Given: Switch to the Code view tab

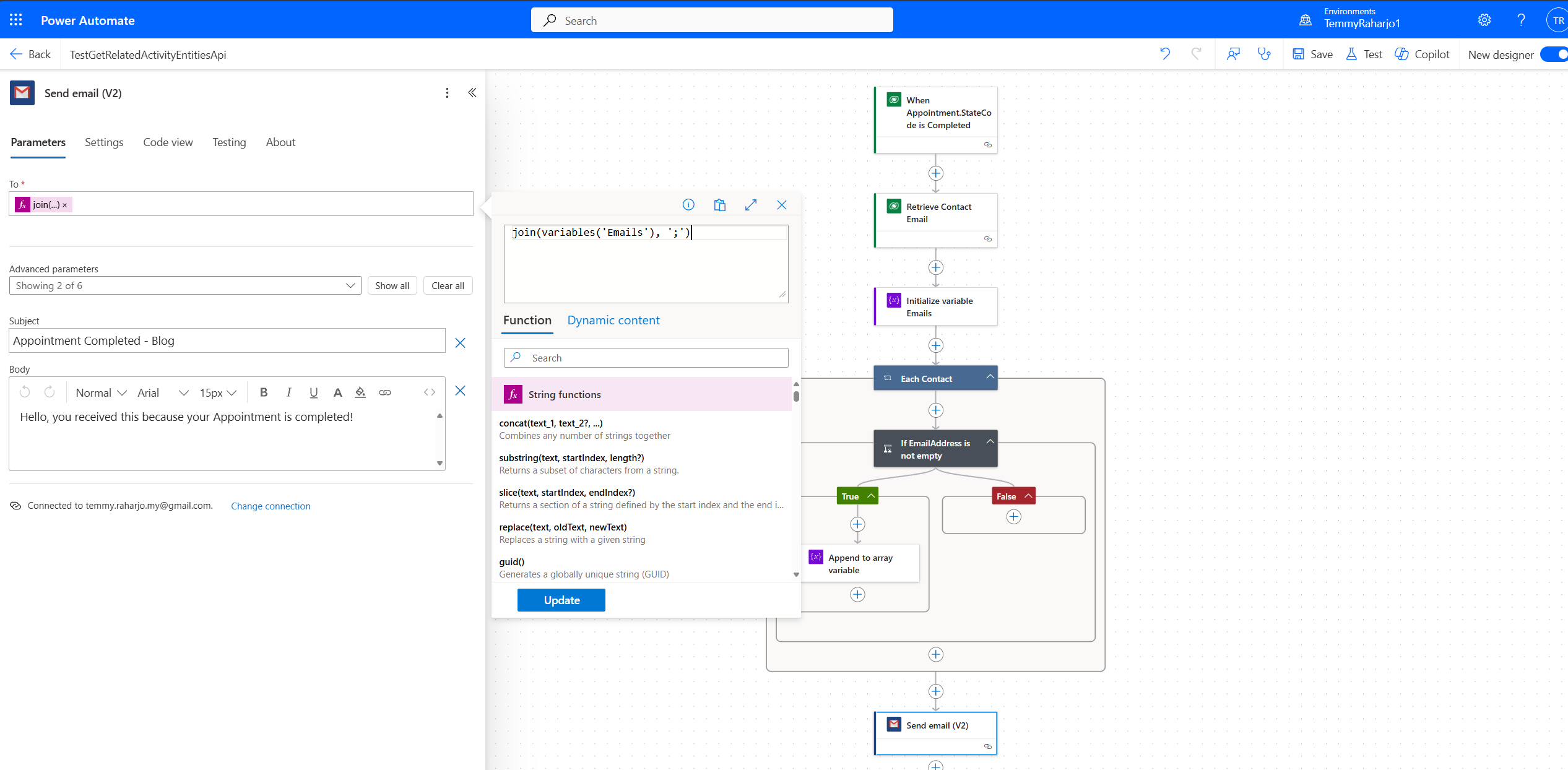Looking at the screenshot, I should coord(168,142).
